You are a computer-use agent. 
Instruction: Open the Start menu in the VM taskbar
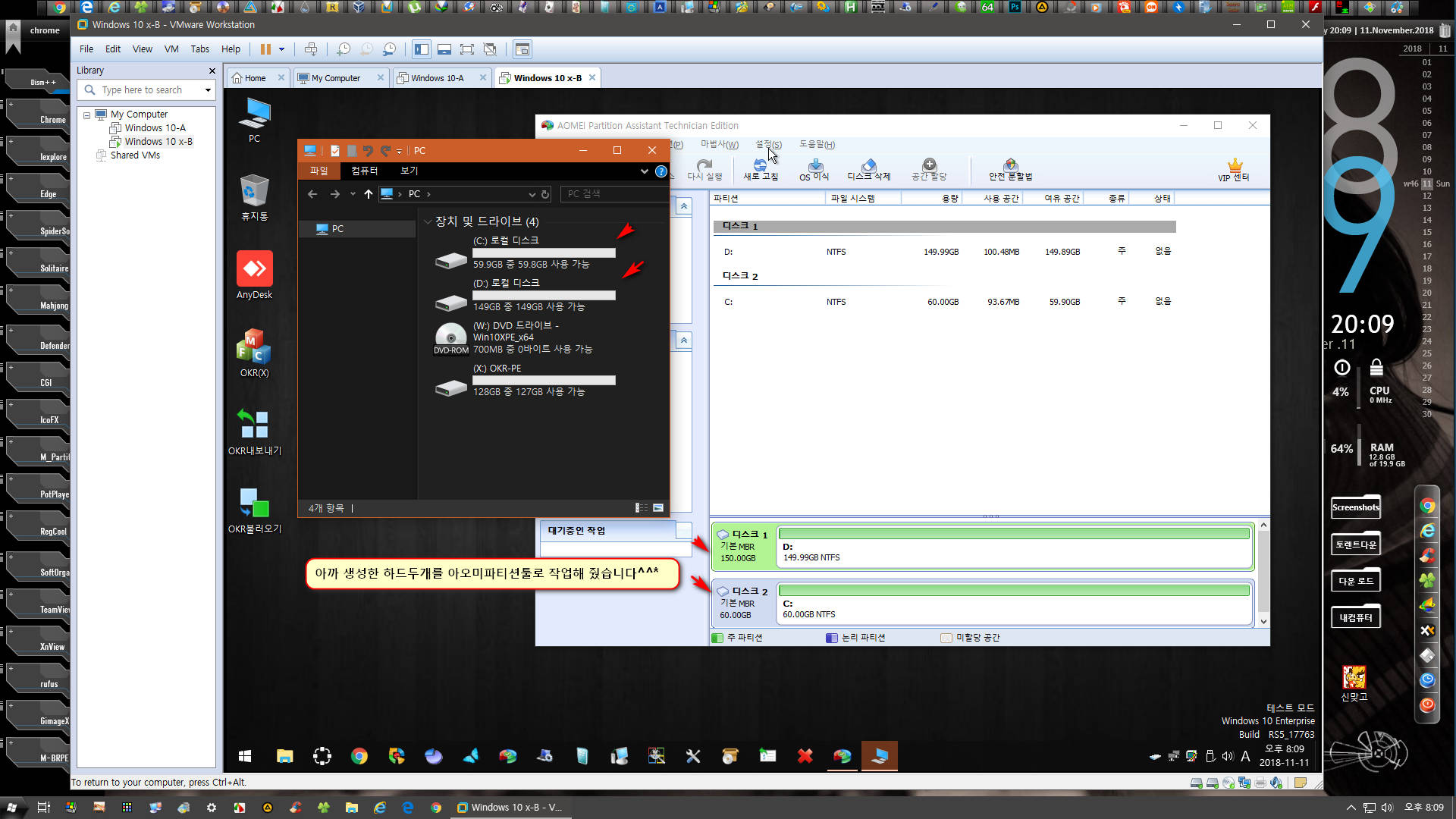(245, 756)
